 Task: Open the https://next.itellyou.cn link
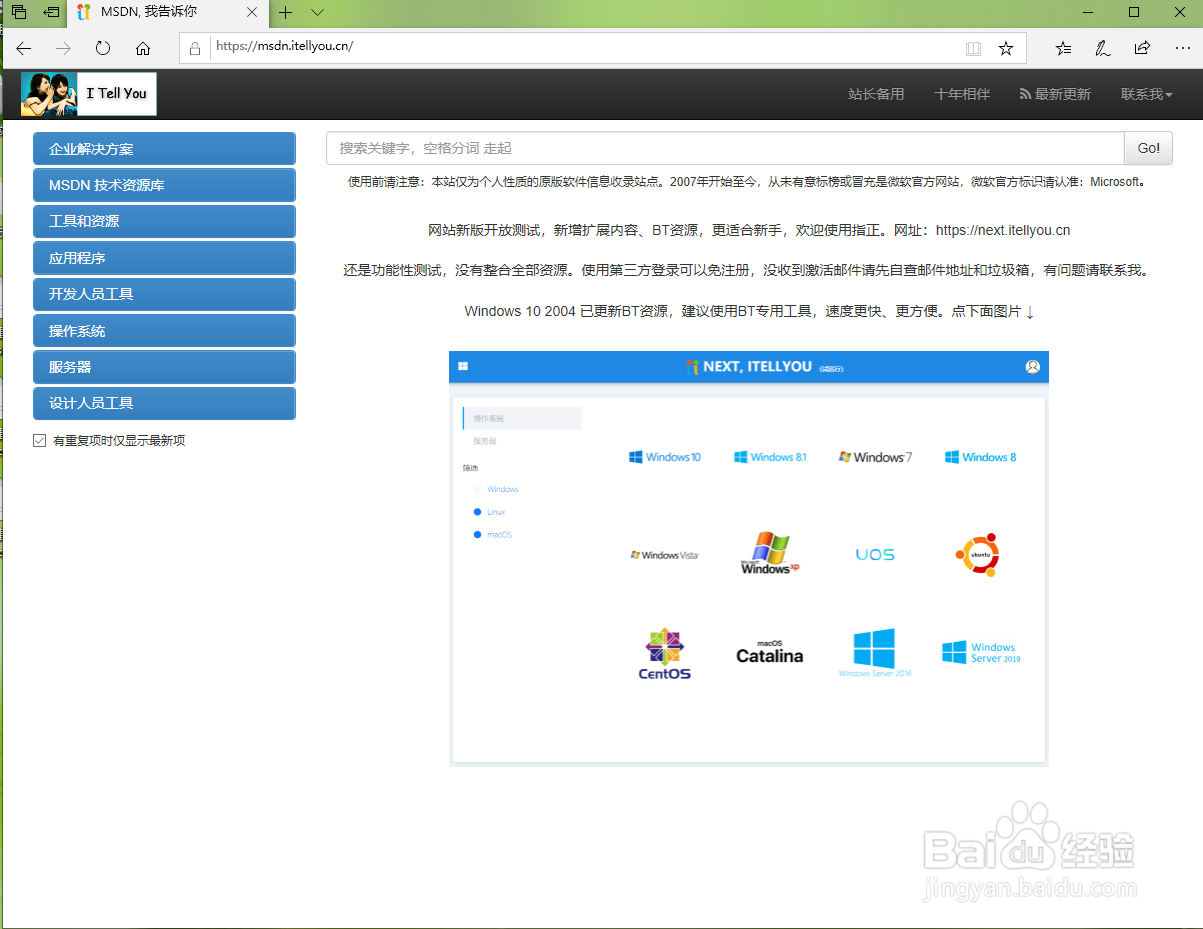(1002, 230)
